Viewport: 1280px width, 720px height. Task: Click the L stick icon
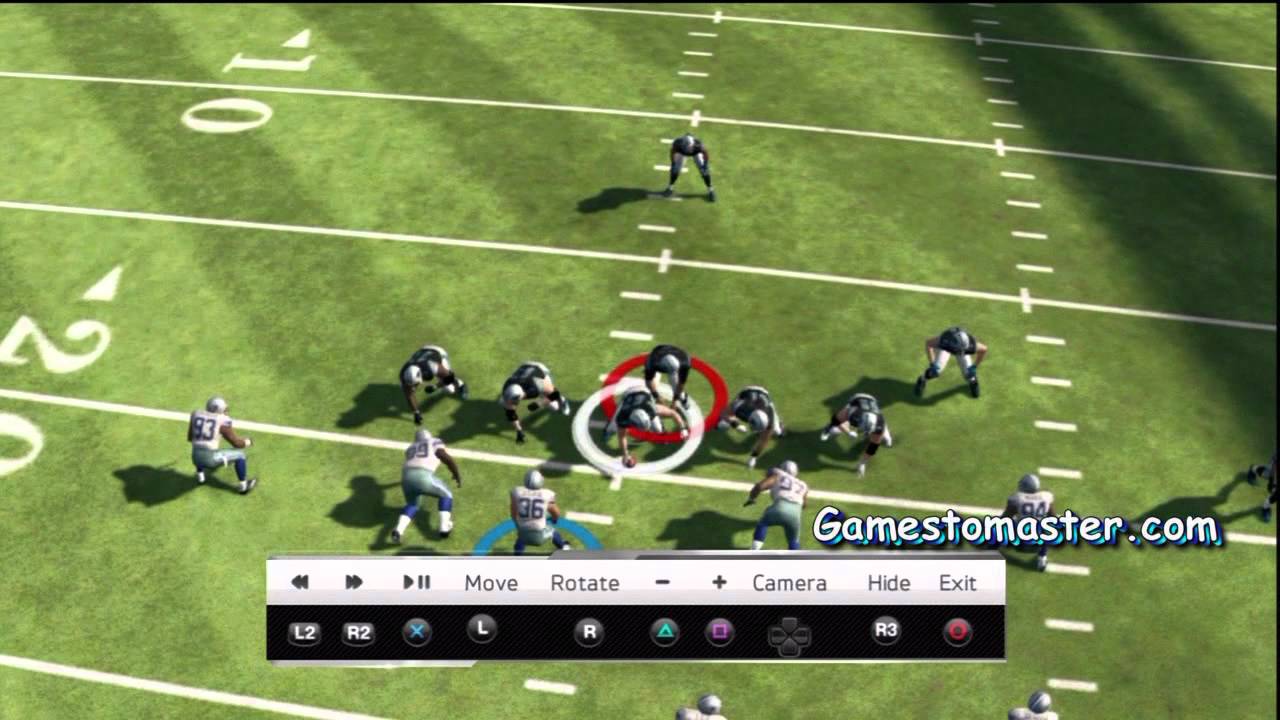pos(482,629)
